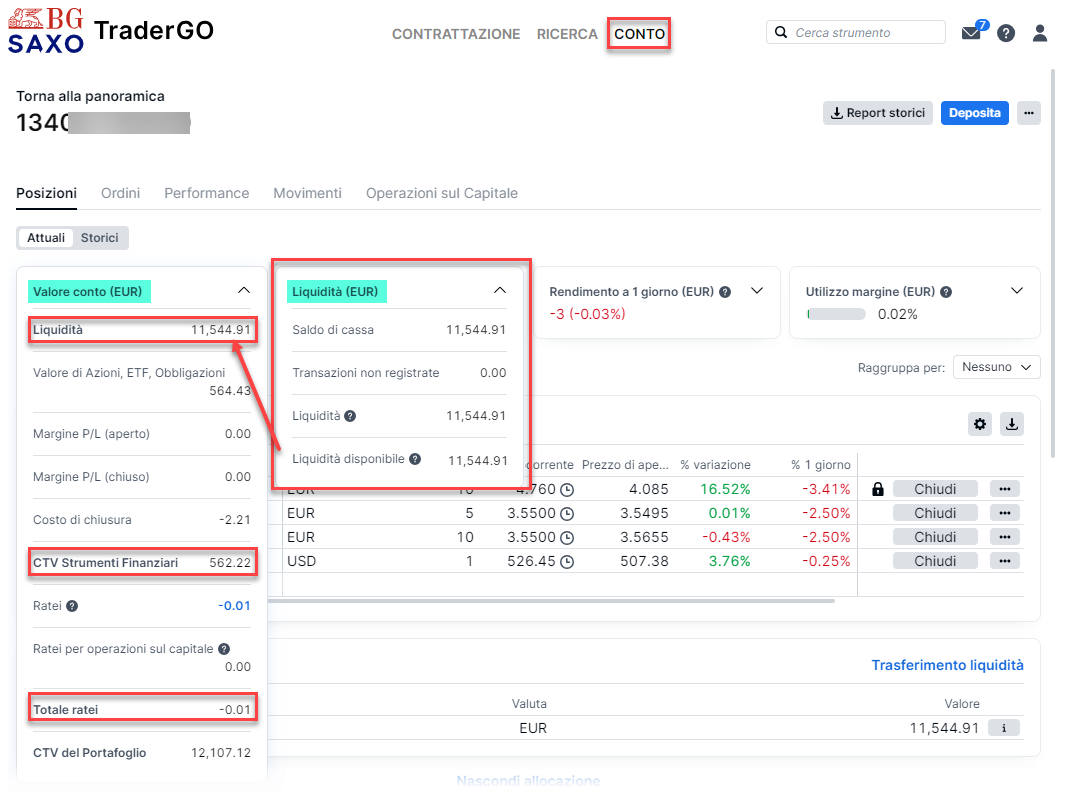
Task: Click the Saldo di cassa value
Action: (x=476, y=330)
